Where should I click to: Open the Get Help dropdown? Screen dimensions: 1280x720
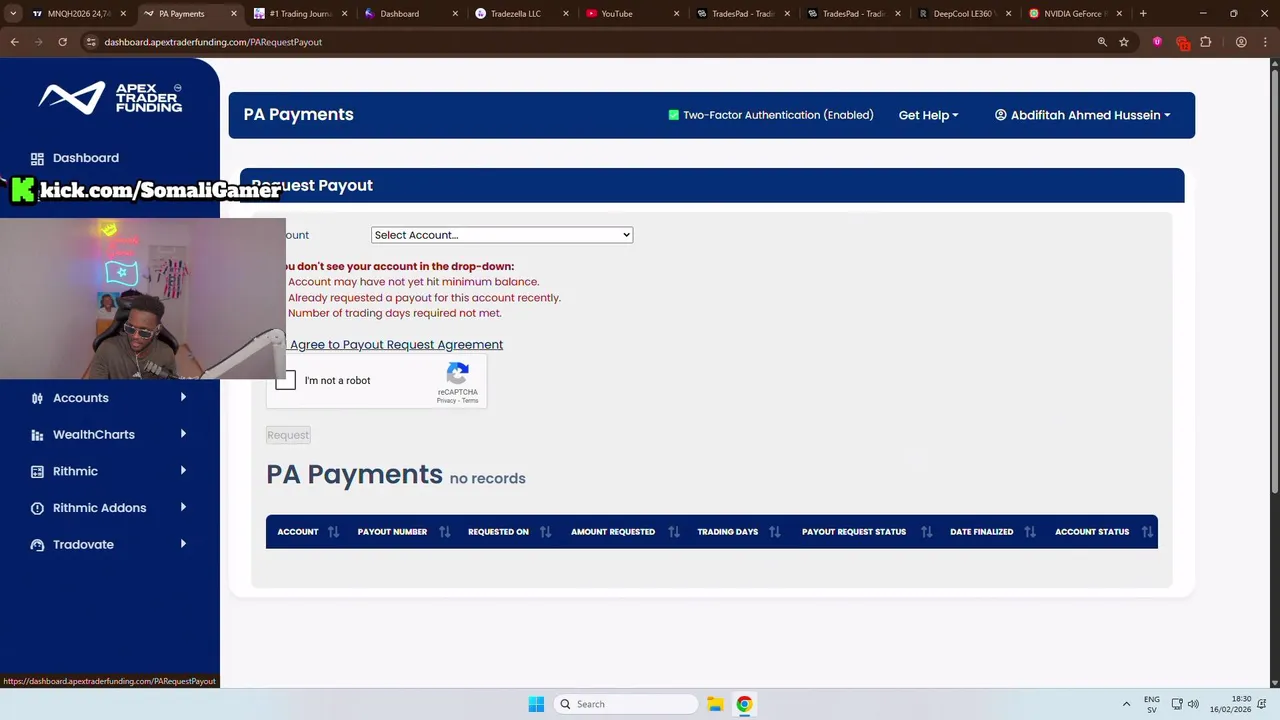coord(928,115)
